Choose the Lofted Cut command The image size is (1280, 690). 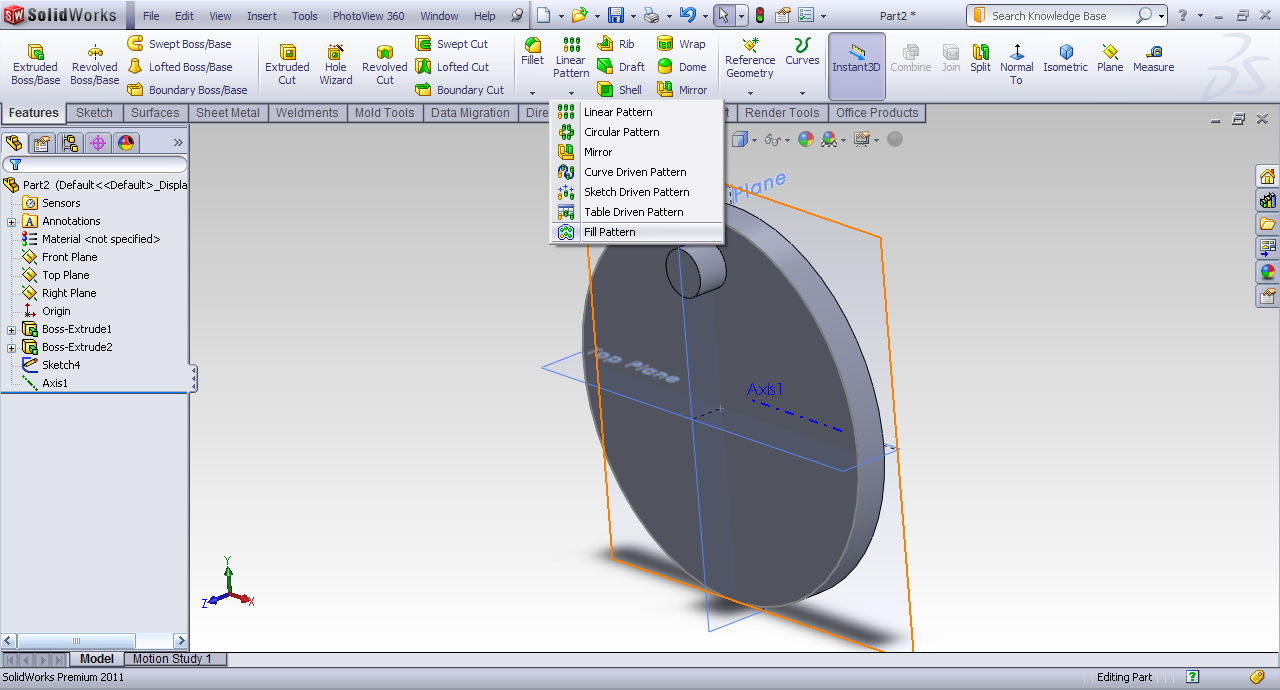click(452, 67)
